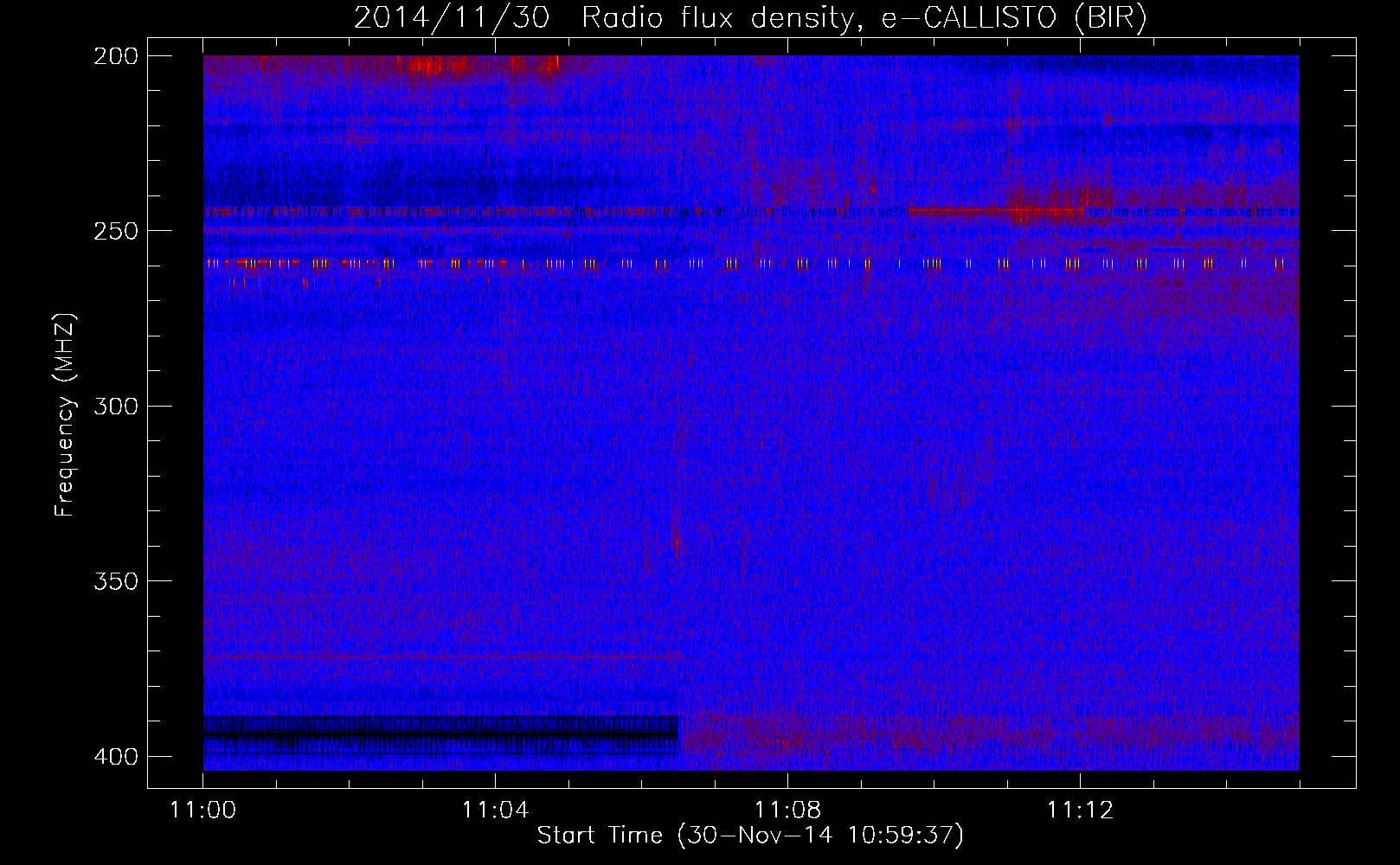This screenshot has width=1400, height=865.
Task: Click the "Frequency (MHZ)" axis label
Action: (x=65, y=415)
